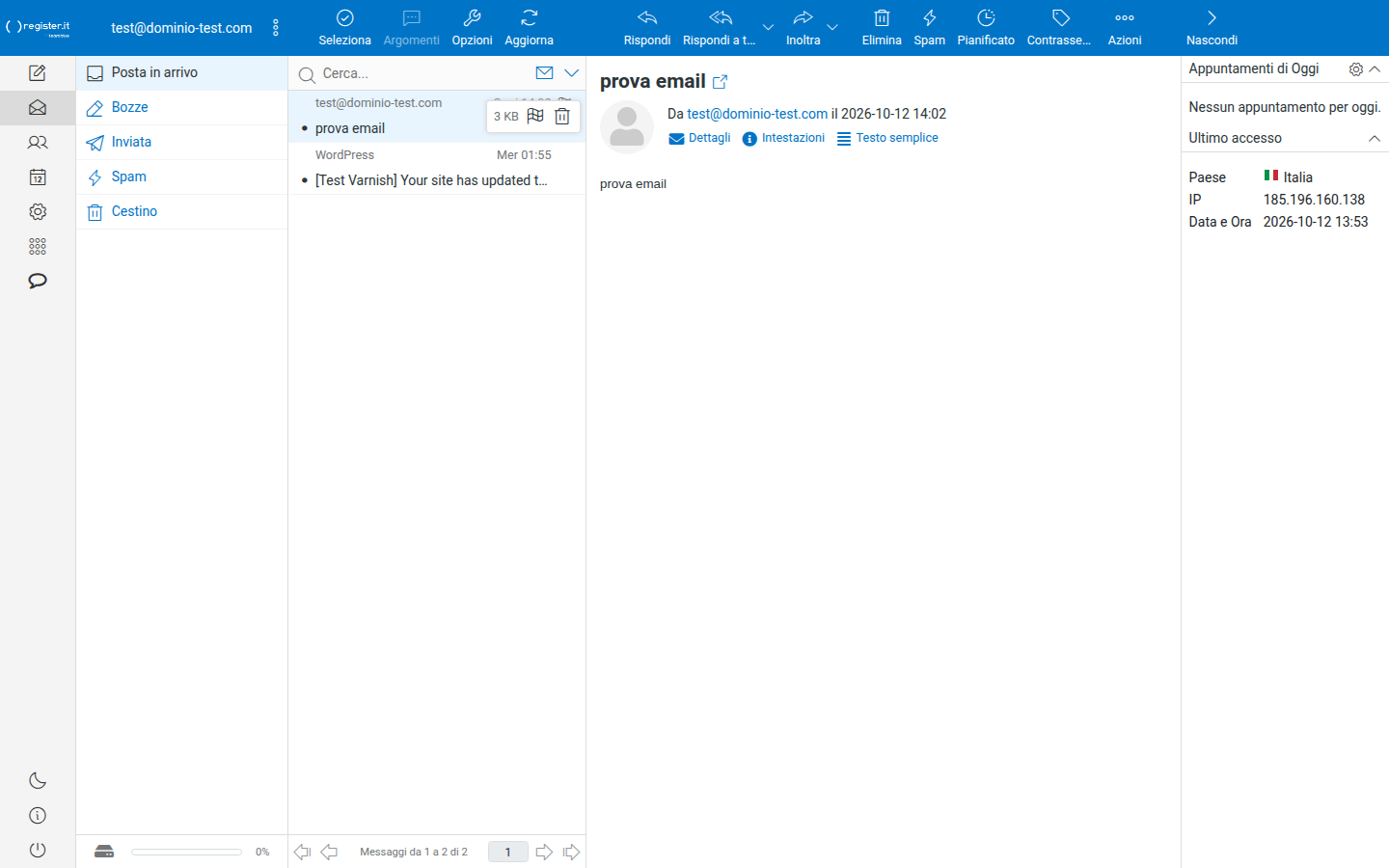
Task: Open the apps grid icon
Action: click(38, 247)
